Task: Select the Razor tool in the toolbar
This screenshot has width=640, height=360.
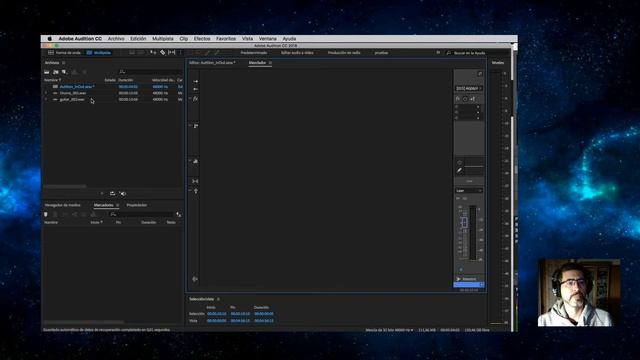Action: pos(162,53)
